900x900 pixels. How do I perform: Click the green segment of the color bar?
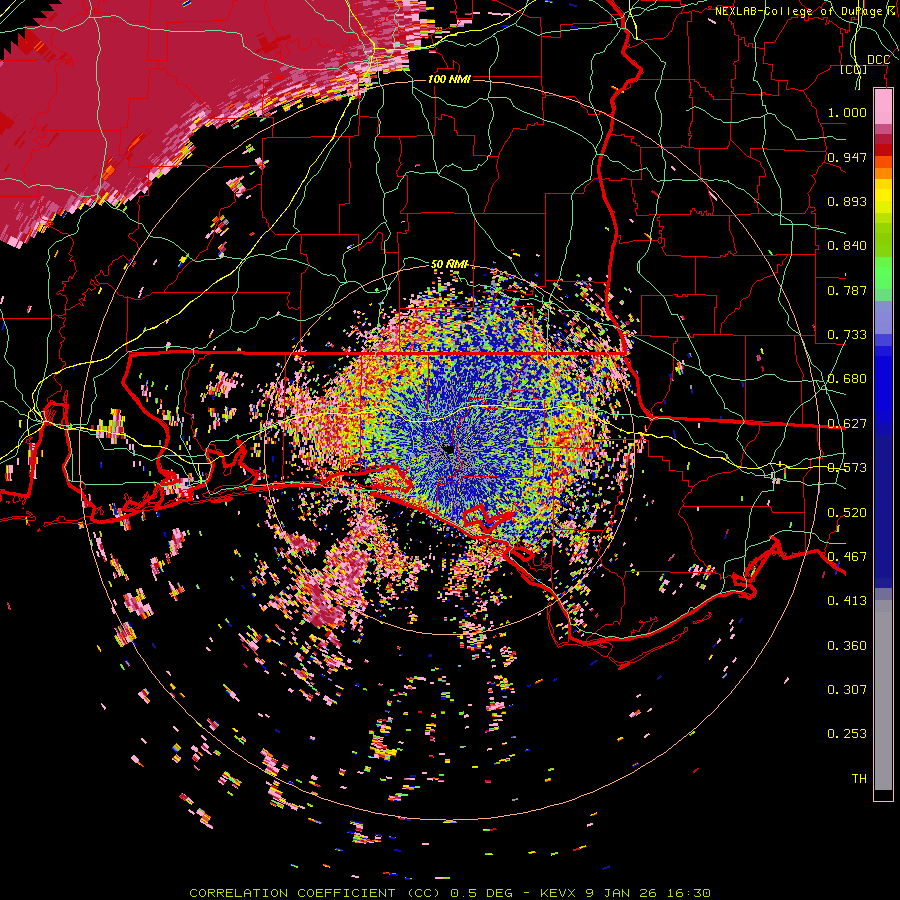(883, 273)
